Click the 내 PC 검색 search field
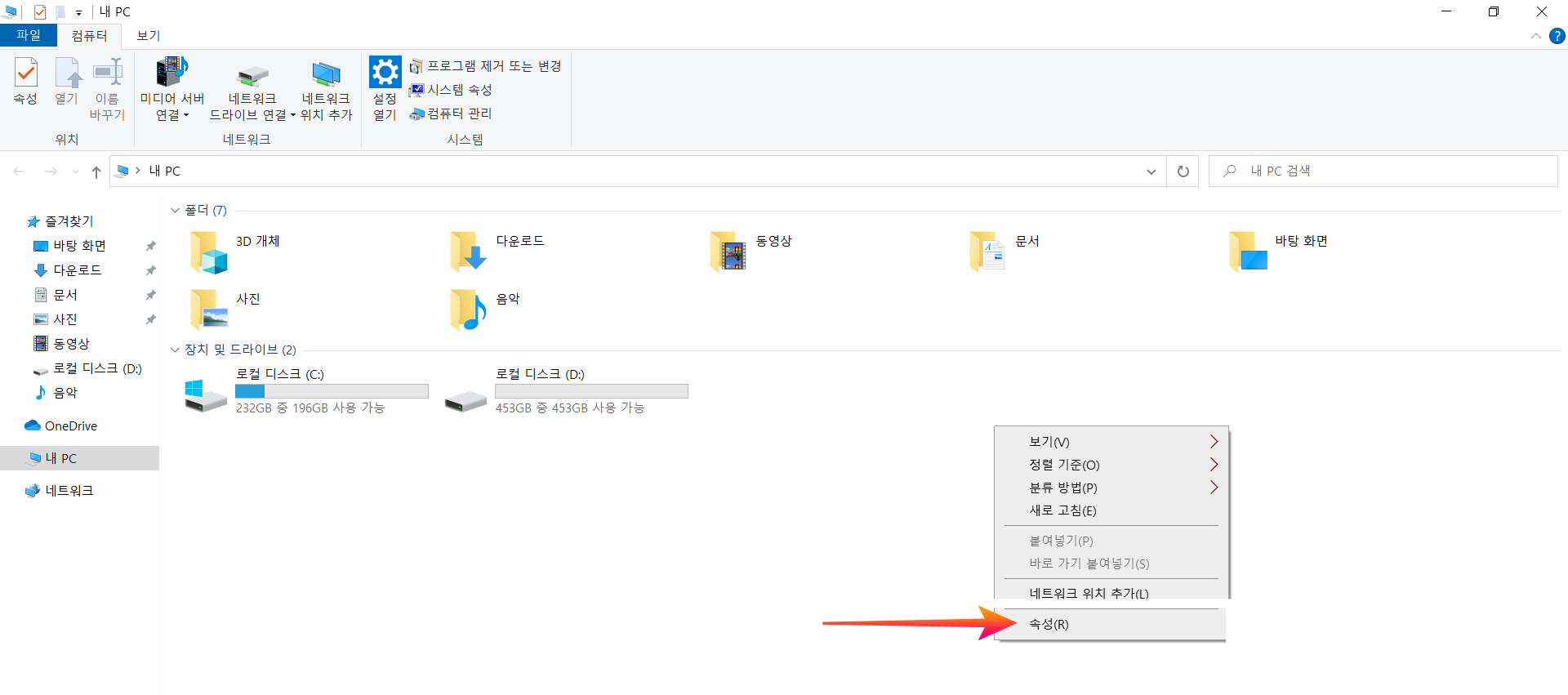1568x695 pixels. coord(1383,172)
